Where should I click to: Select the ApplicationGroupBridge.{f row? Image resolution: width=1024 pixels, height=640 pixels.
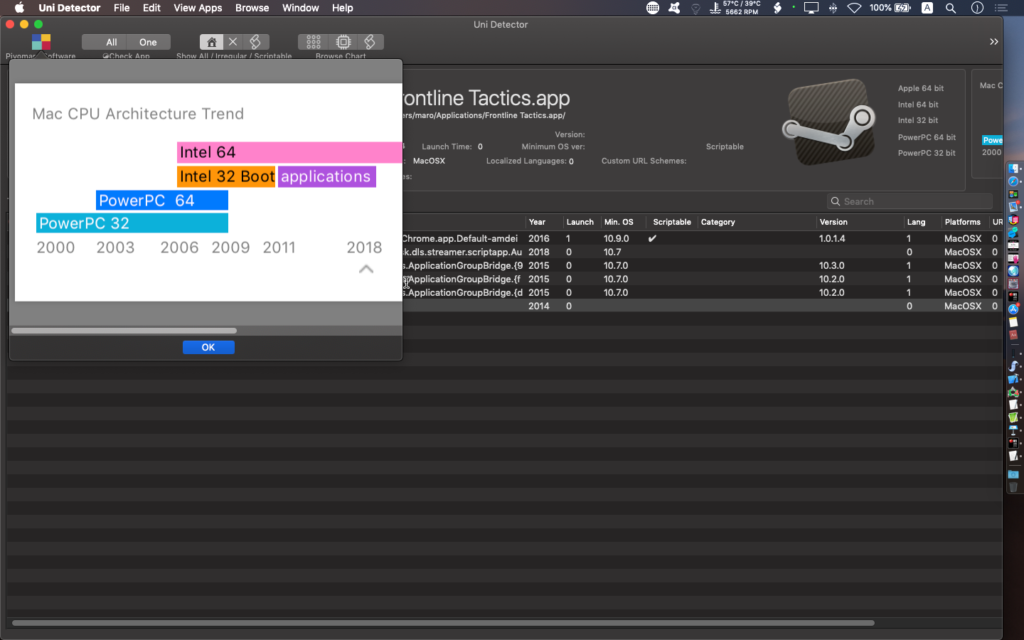click(702, 279)
